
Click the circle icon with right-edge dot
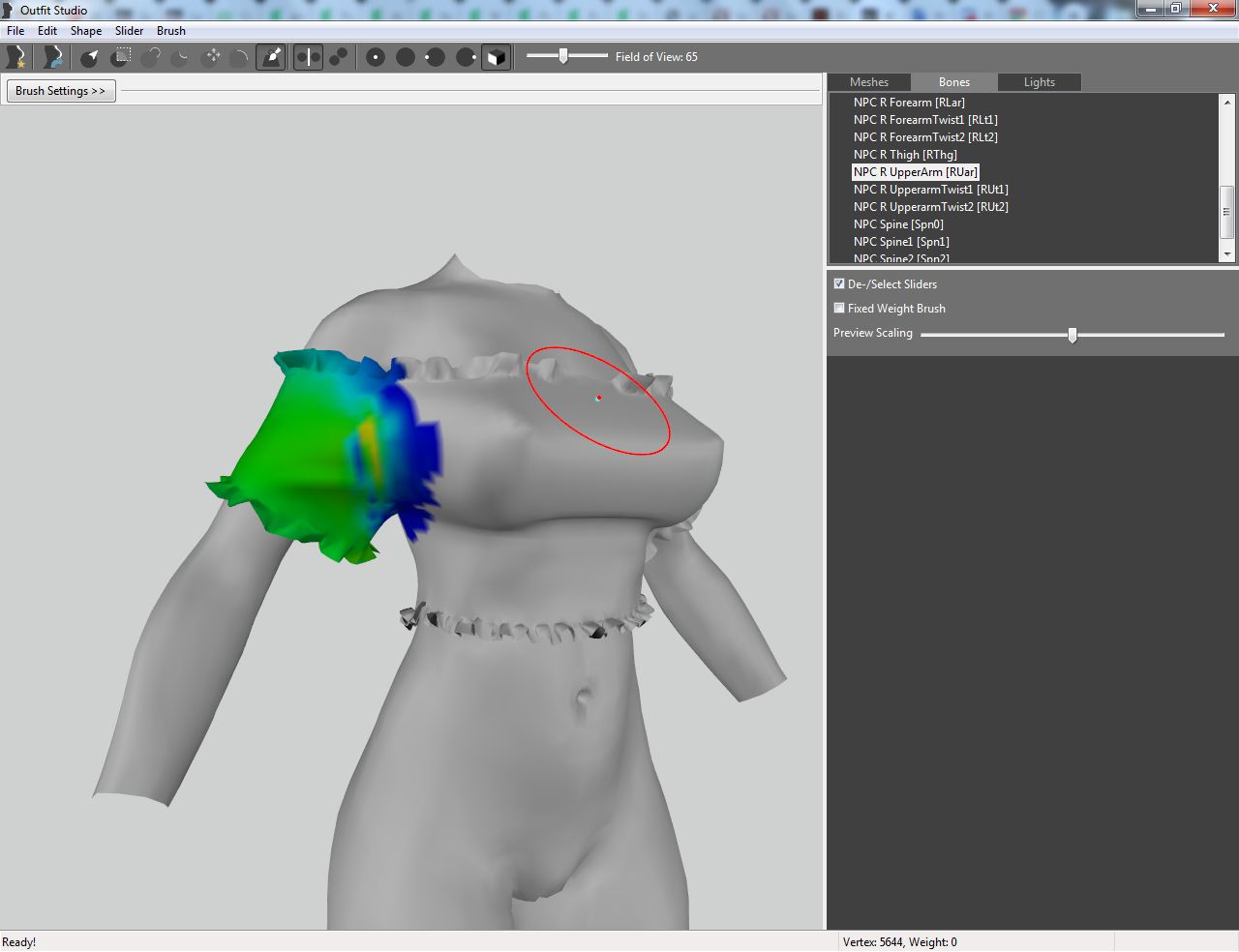coord(466,57)
